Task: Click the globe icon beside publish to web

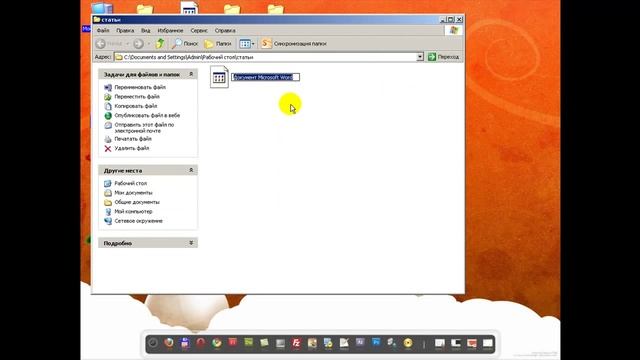Action: pyautogui.click(x=108, y=116)
